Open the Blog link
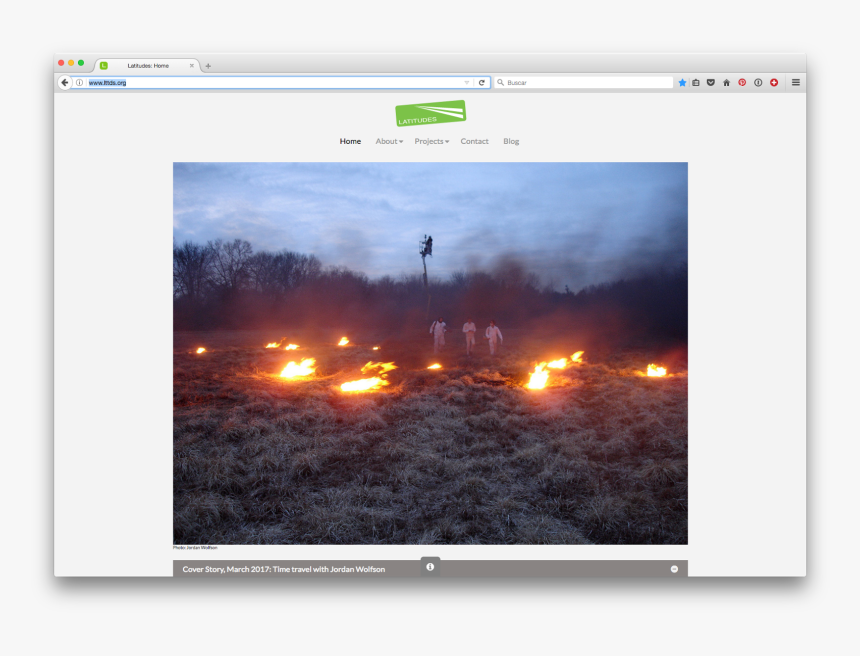Viewport: 860px width, 656px height. click(511, 141)
